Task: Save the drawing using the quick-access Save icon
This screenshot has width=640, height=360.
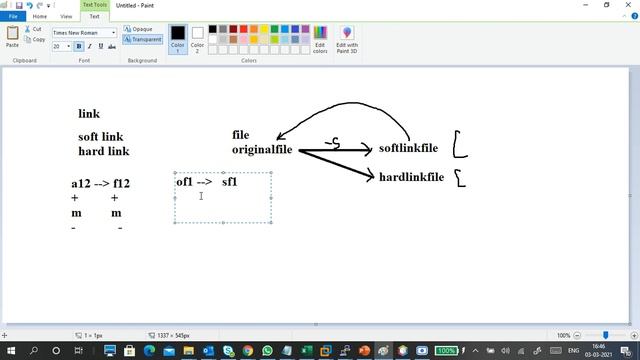Action: [x=19, y=6]
